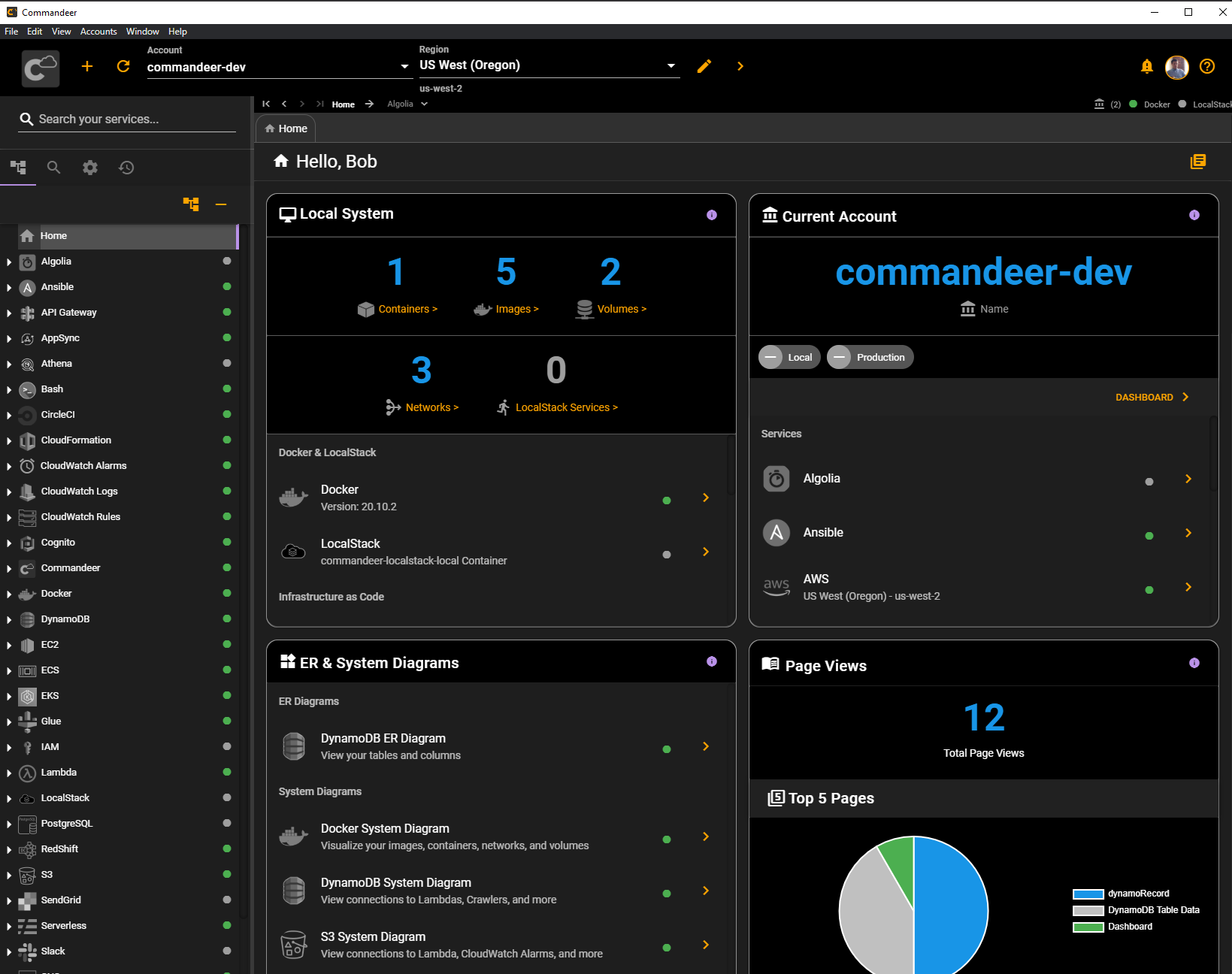
Task: Open the sidebar history icon
Action: (126, 167)
